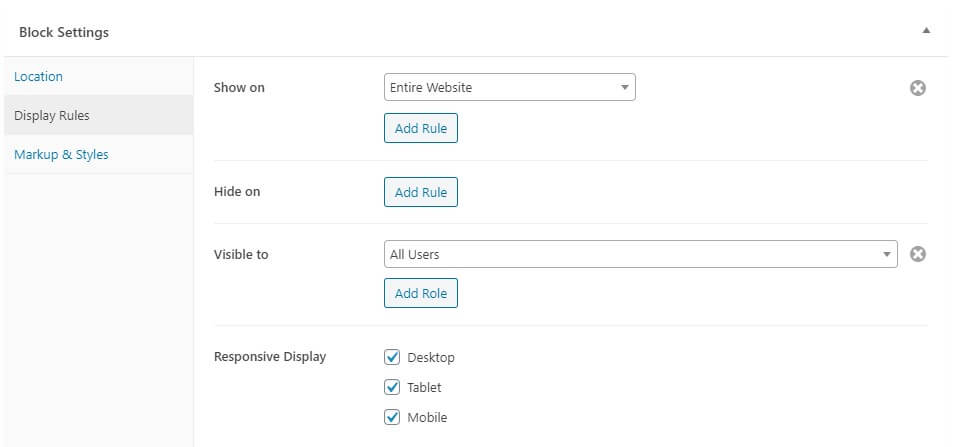The width and height of the screenshot is (965, 447).
Task: Open the All Users dropdown
Action: click(x=641, y=254)
